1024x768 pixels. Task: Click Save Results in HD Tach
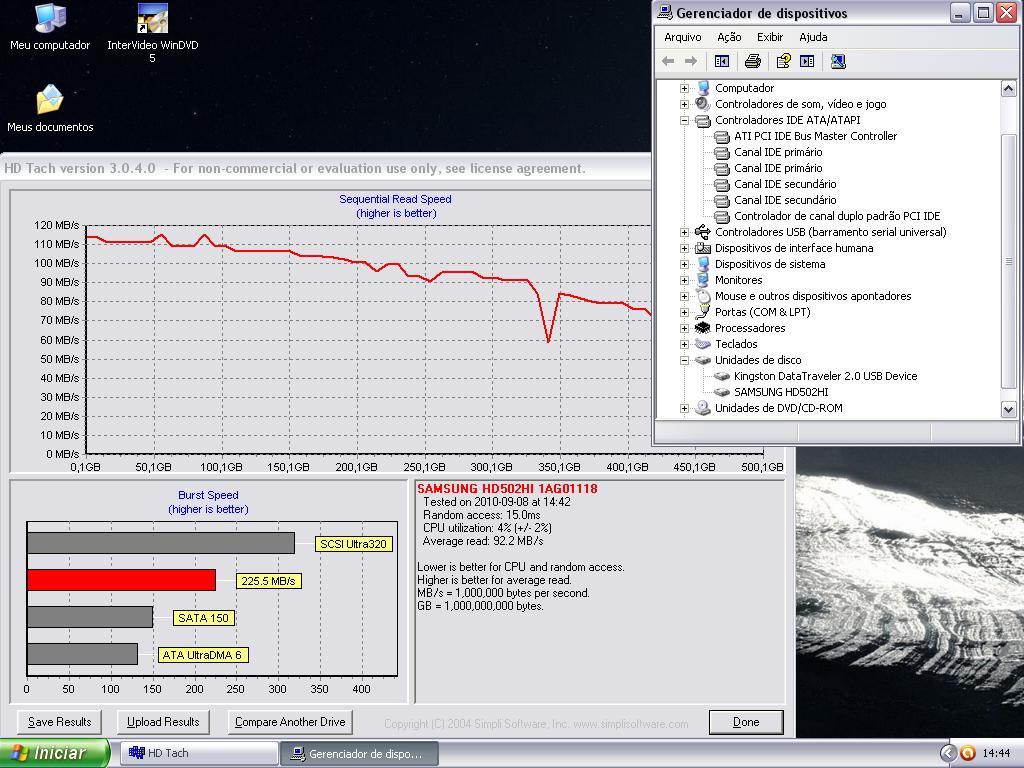coord(59,722)
